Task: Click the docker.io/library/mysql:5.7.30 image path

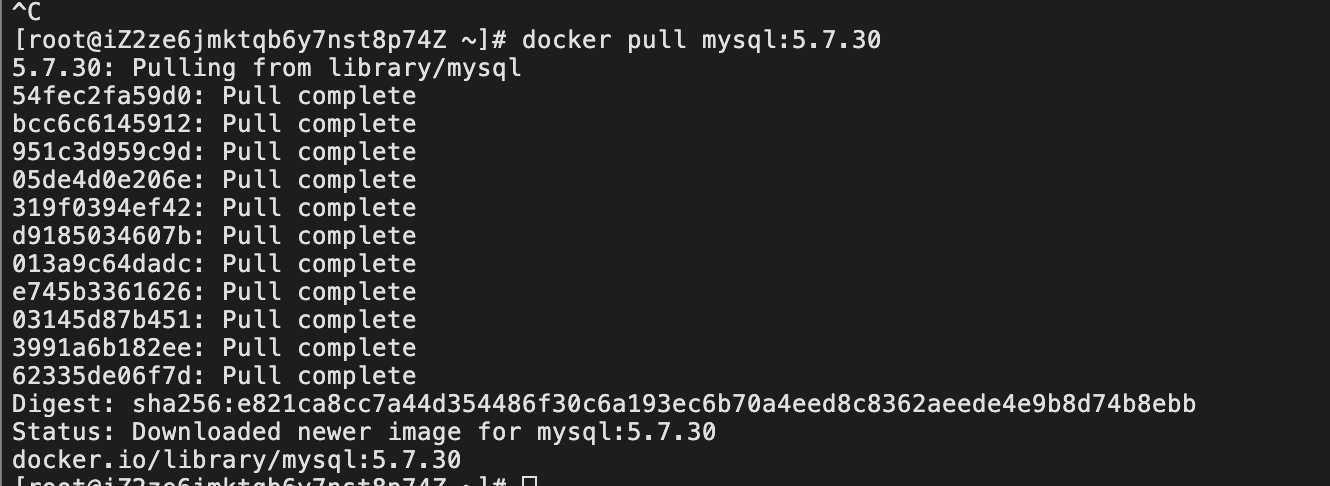Action: pos(237,461)
